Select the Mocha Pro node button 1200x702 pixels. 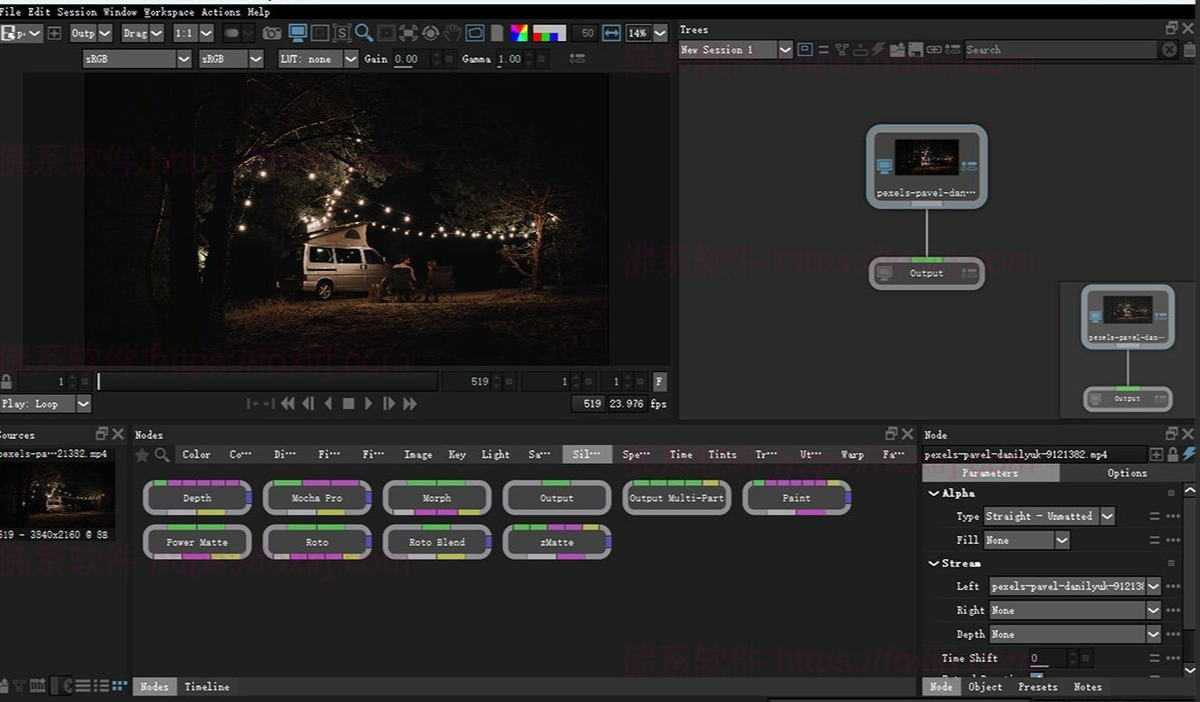pos(317,498)
